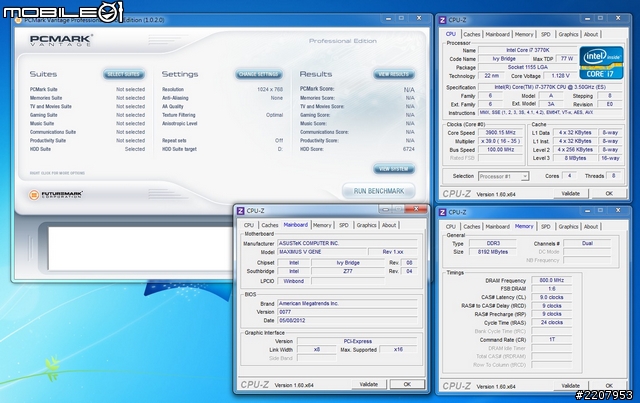Viewport: 640px width, 403px height.
Task: Open Caches tab in the Memory window
Action: [x=472, y=226]
